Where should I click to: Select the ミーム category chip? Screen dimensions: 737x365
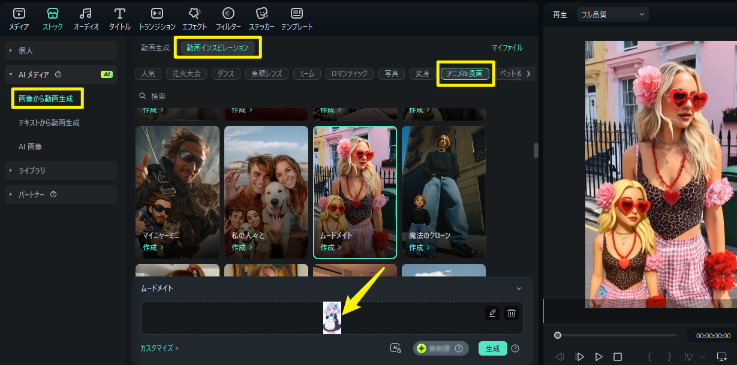pyautogui.click(x=307, y=74)
